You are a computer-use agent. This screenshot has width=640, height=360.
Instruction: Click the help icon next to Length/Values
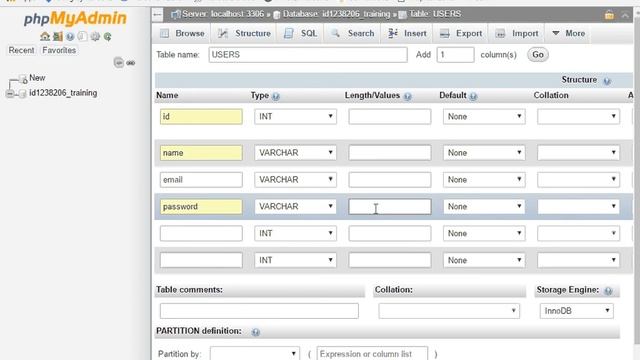click(x=407, y=96)
